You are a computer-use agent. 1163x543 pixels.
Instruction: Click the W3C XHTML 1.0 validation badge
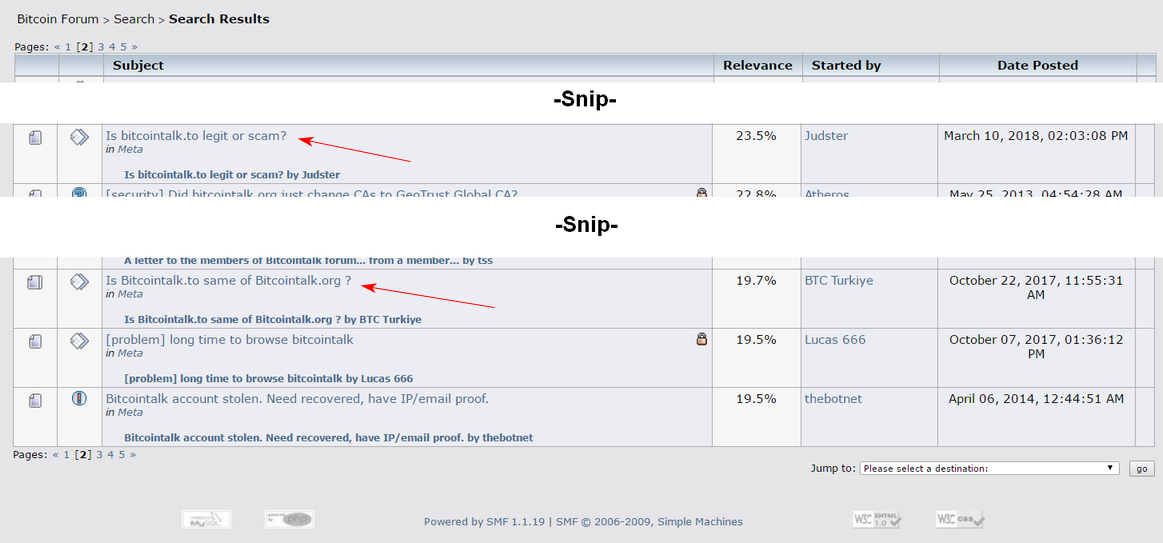point(877,519)
